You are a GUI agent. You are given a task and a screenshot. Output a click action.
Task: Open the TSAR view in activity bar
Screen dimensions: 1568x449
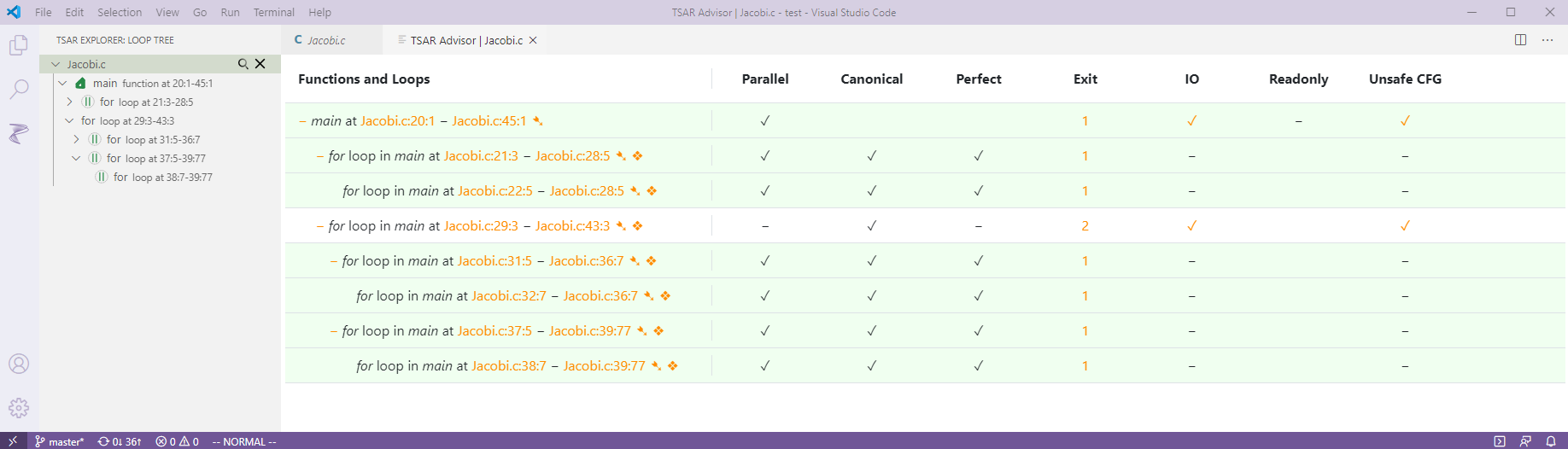coord(19,133)
